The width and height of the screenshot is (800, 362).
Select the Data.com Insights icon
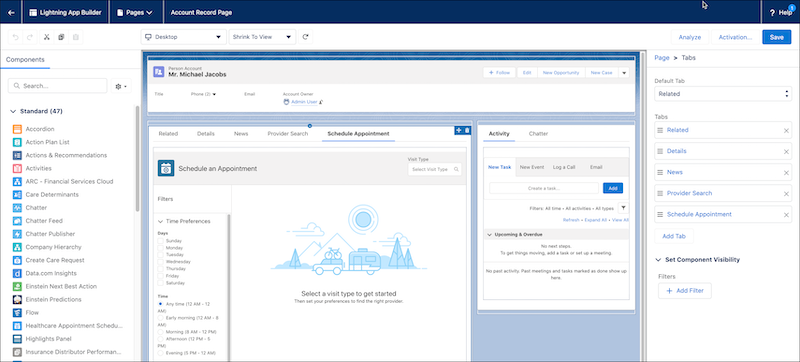(x=17, y=273)
